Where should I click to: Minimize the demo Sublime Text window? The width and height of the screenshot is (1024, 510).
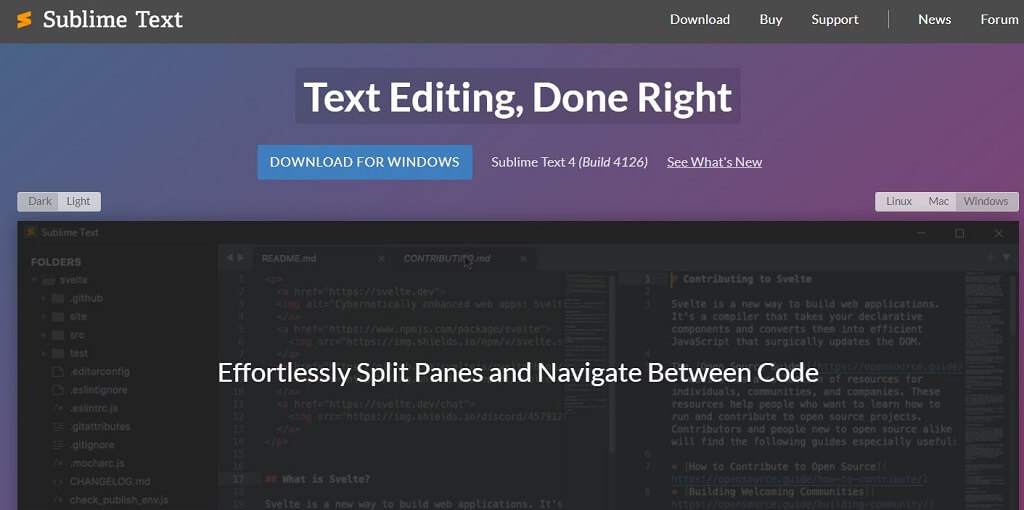pos(921,233)
